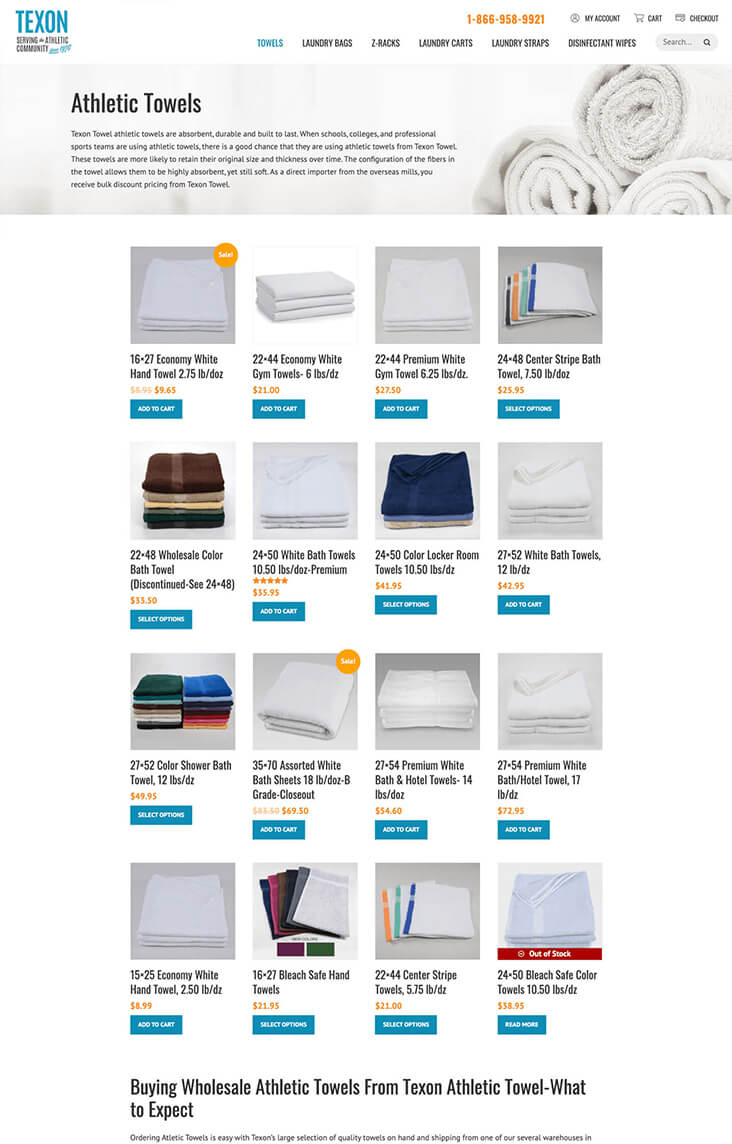
Task: Go to Z-Racks in navigation
Action: point(385,43)
